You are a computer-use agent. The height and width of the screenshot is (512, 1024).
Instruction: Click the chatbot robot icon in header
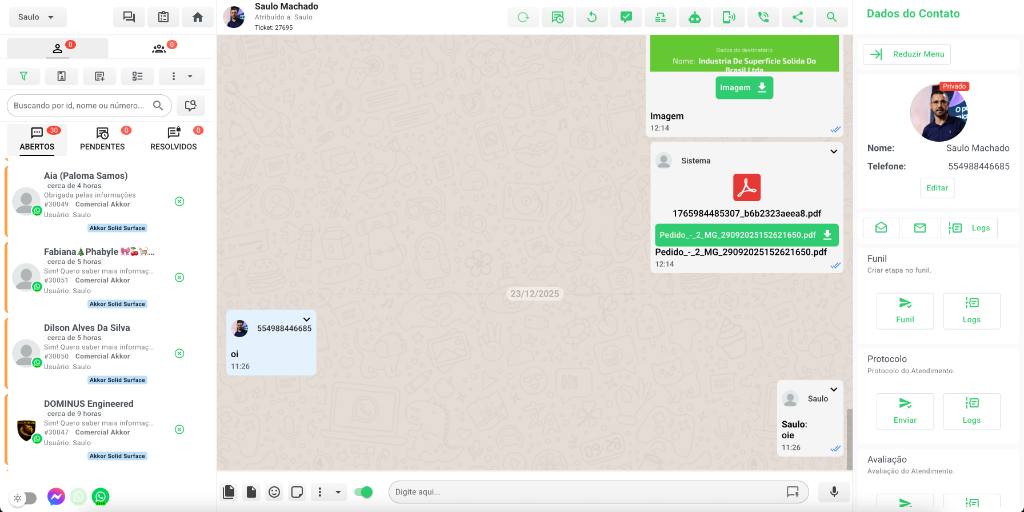coord(695,17)
